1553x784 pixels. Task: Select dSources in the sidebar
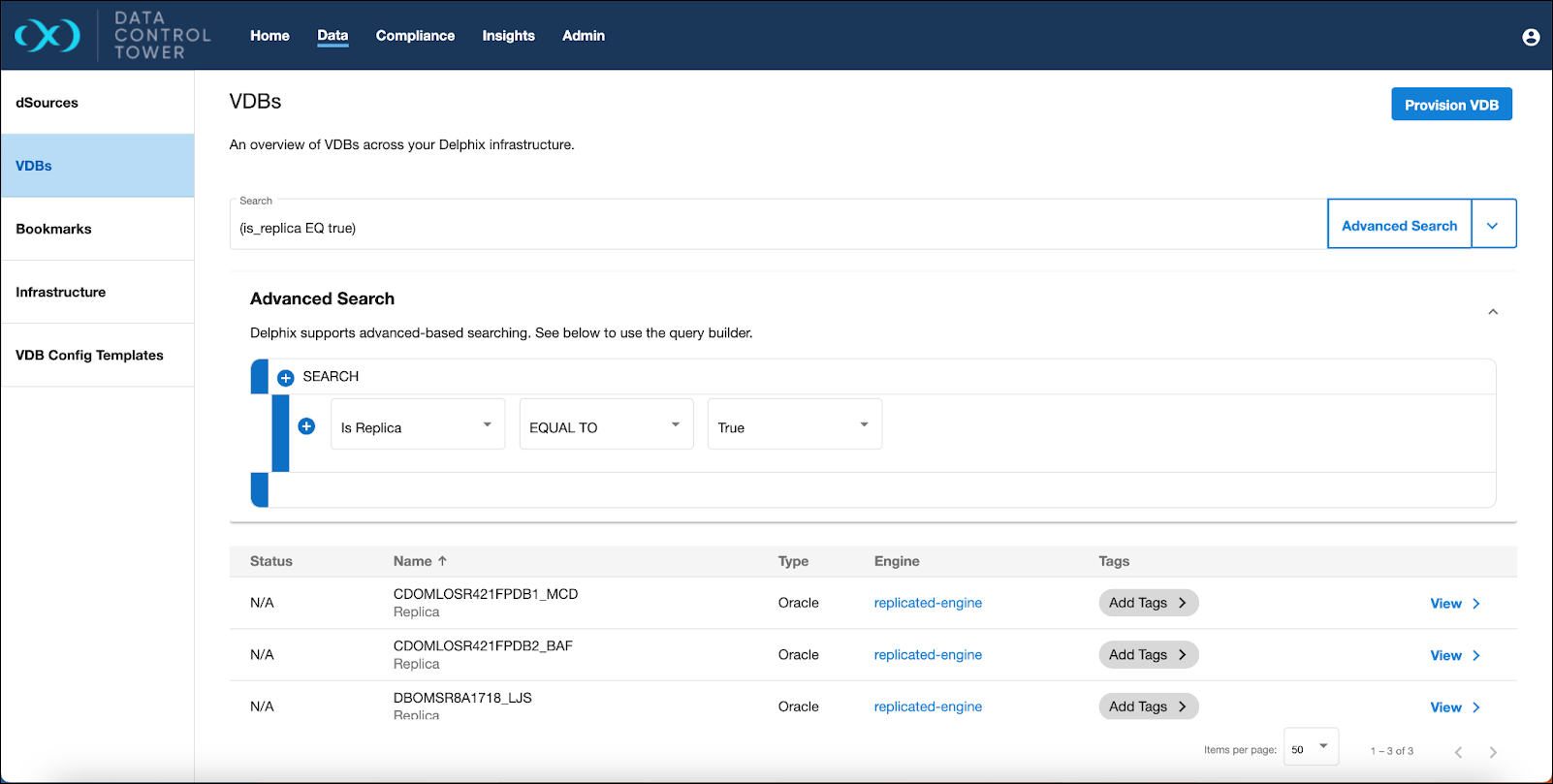pyautogui.click(x=48, y=103)
